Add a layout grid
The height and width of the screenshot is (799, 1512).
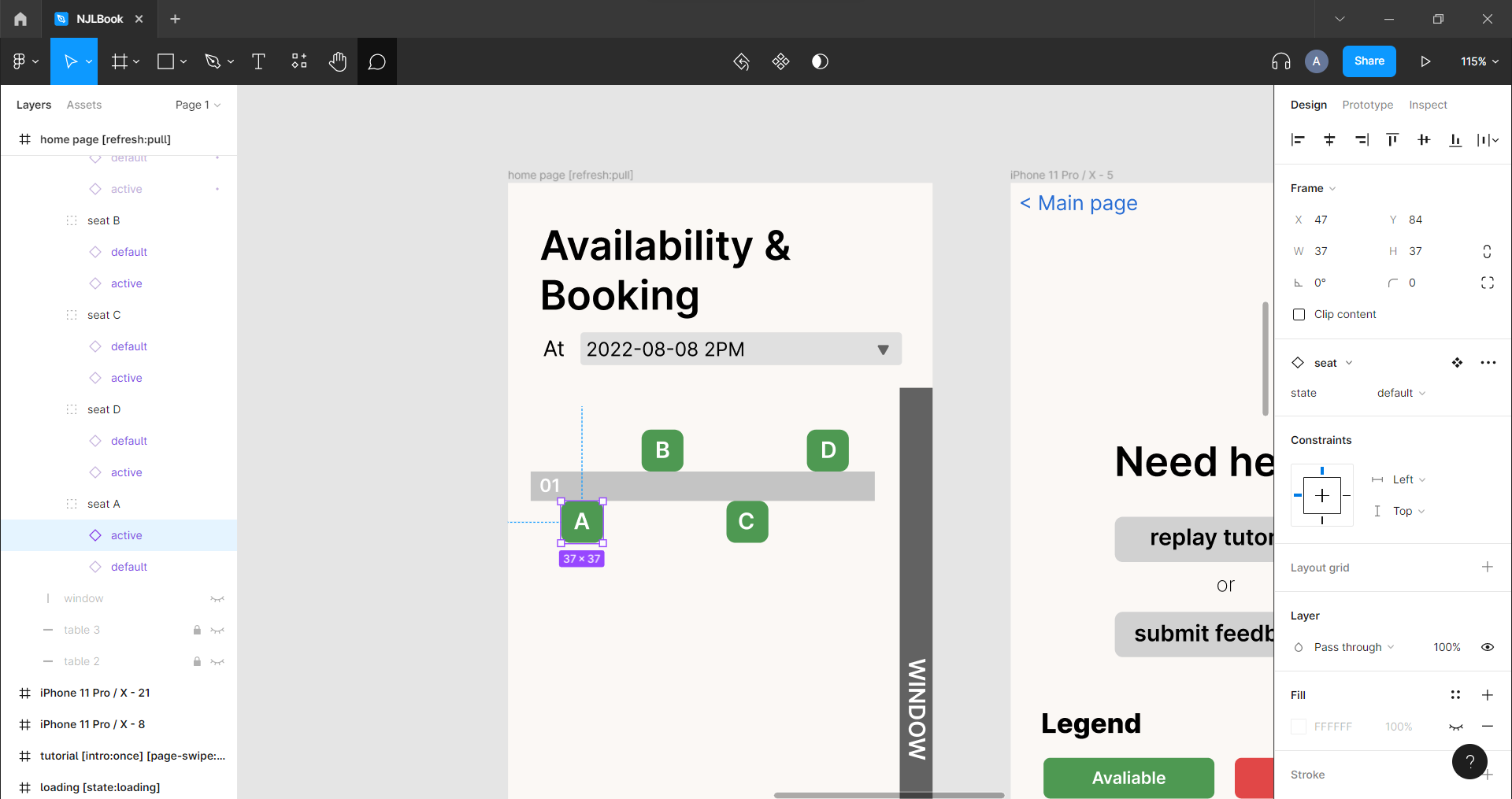(x=1488, y=567)
